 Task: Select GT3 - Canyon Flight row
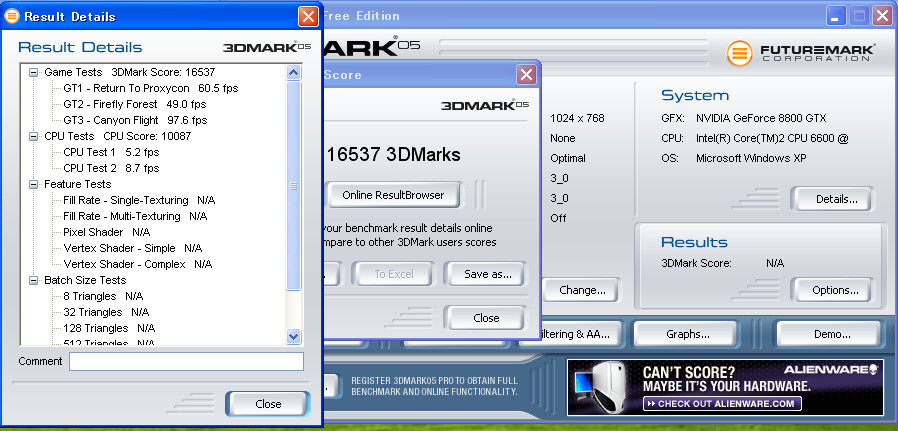[x=135, y=120]
